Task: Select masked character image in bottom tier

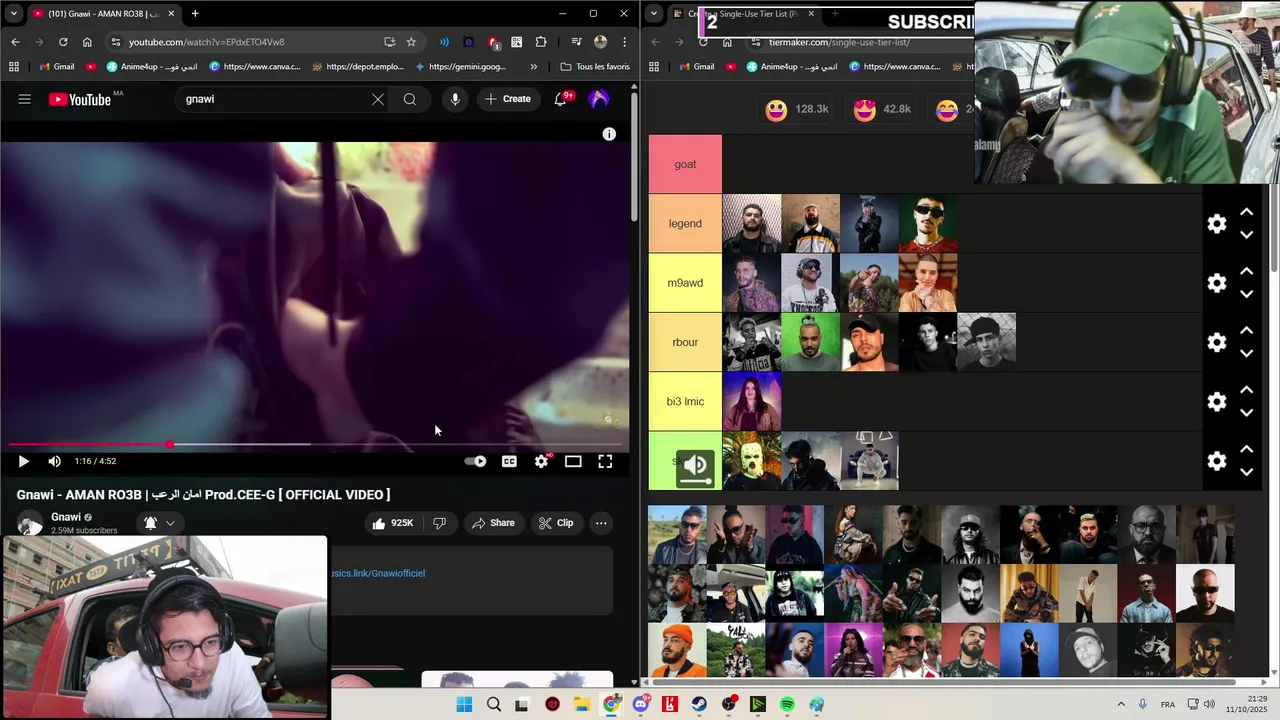Action: 752,461
